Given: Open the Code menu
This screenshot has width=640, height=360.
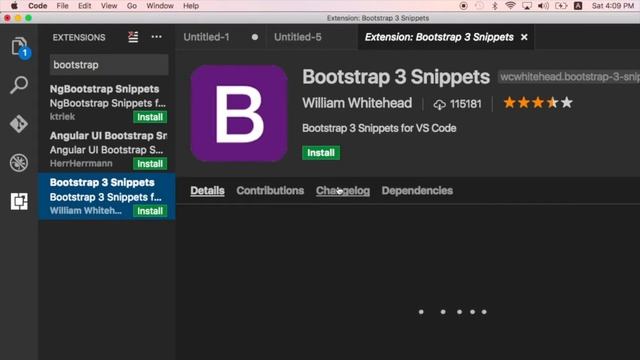Looking at the screenshot, I should click(x=38, y=6).
